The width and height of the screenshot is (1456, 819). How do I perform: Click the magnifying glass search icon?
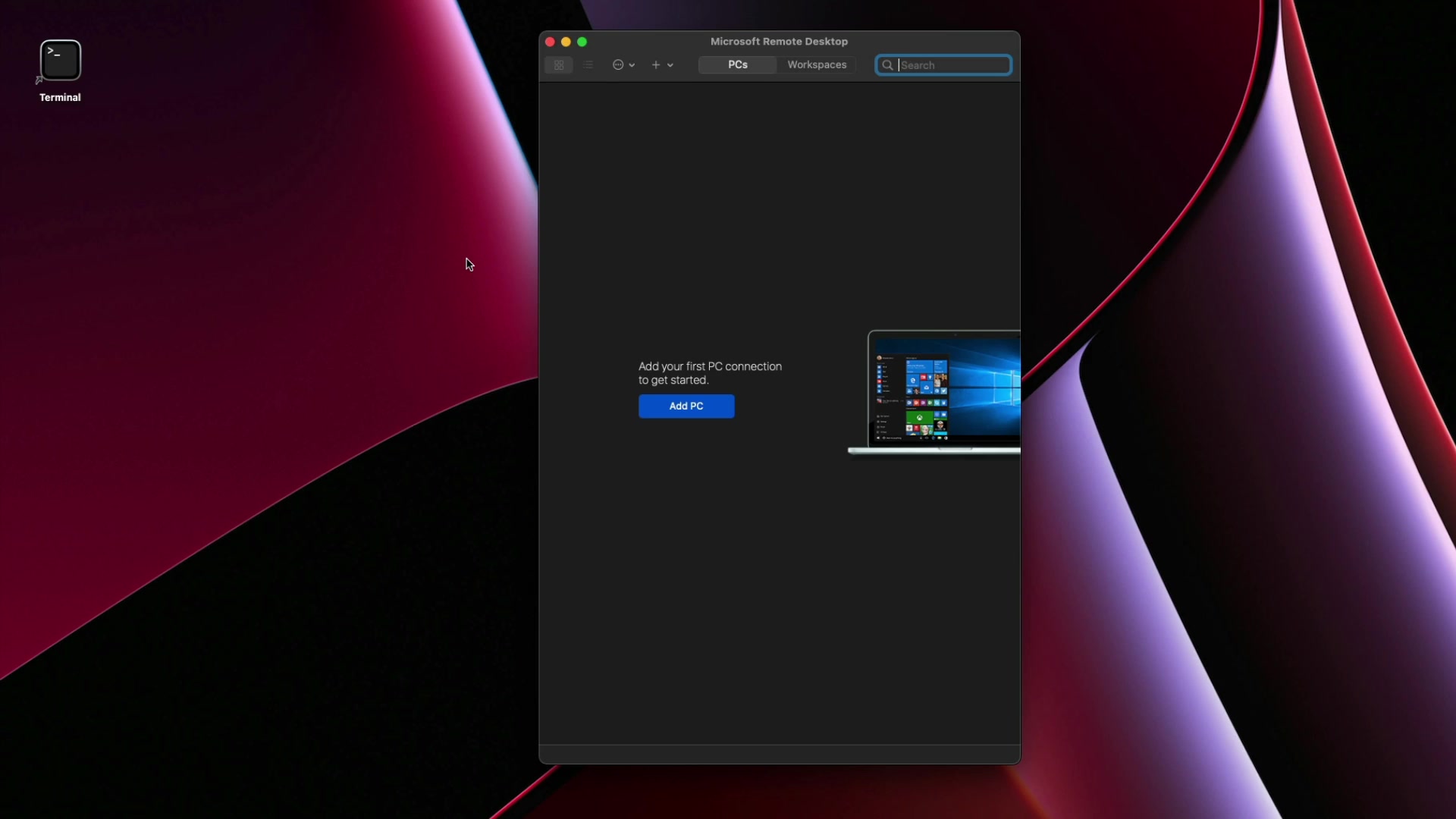click(x=887, y=65)
